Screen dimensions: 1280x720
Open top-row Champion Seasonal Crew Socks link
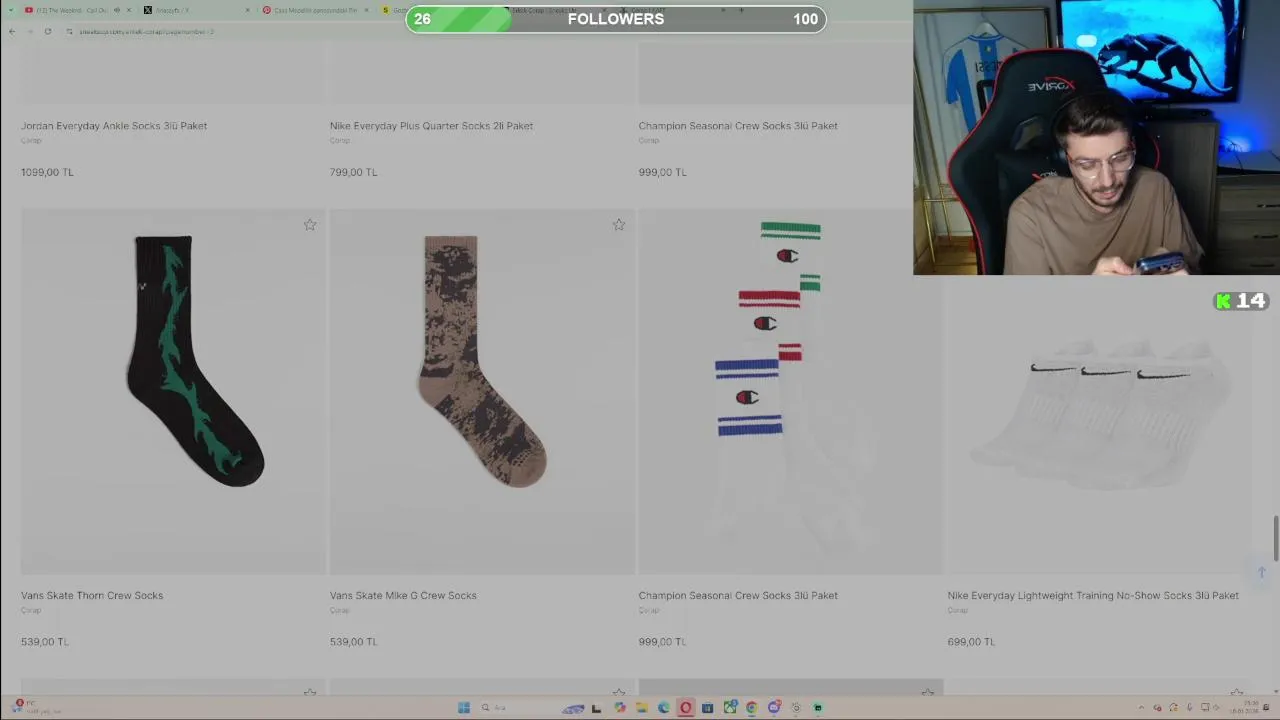click(738, 126)
